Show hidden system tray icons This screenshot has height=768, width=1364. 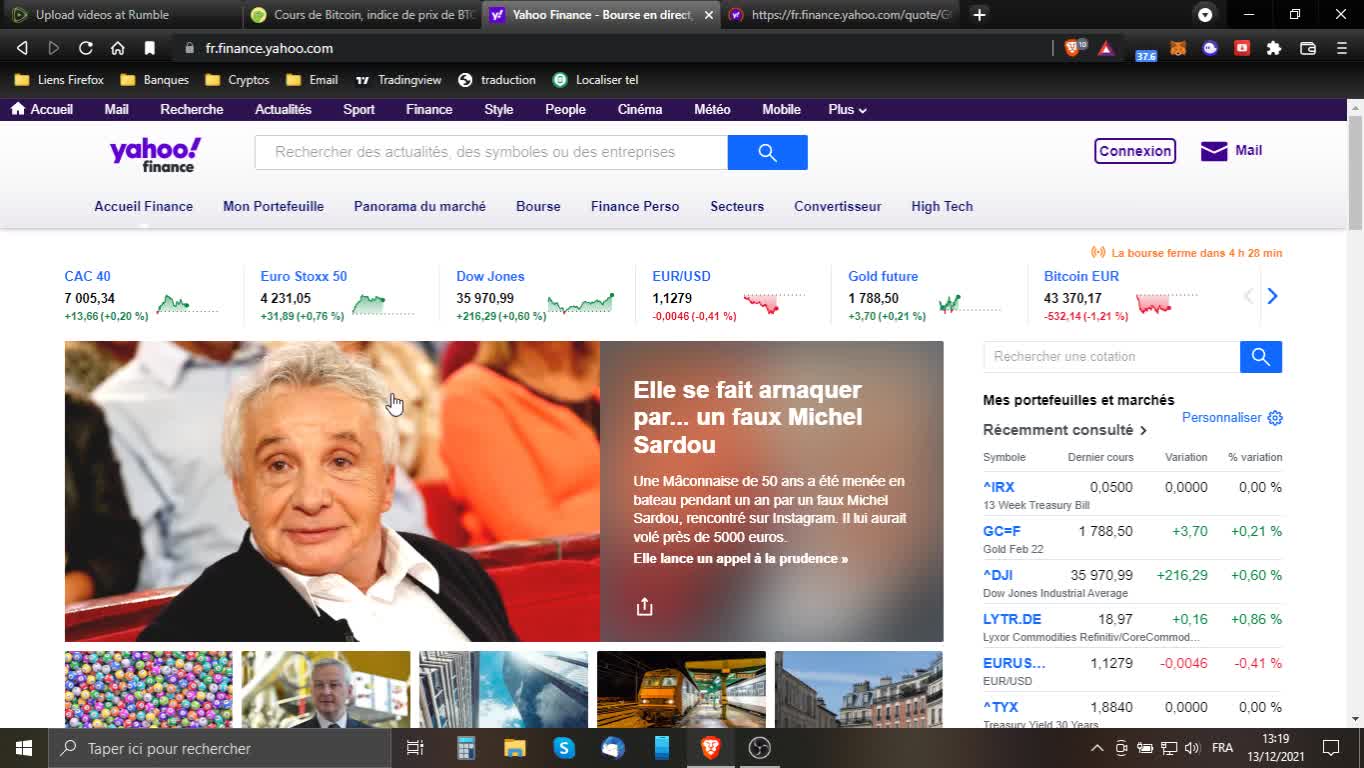click(1097, 748)
